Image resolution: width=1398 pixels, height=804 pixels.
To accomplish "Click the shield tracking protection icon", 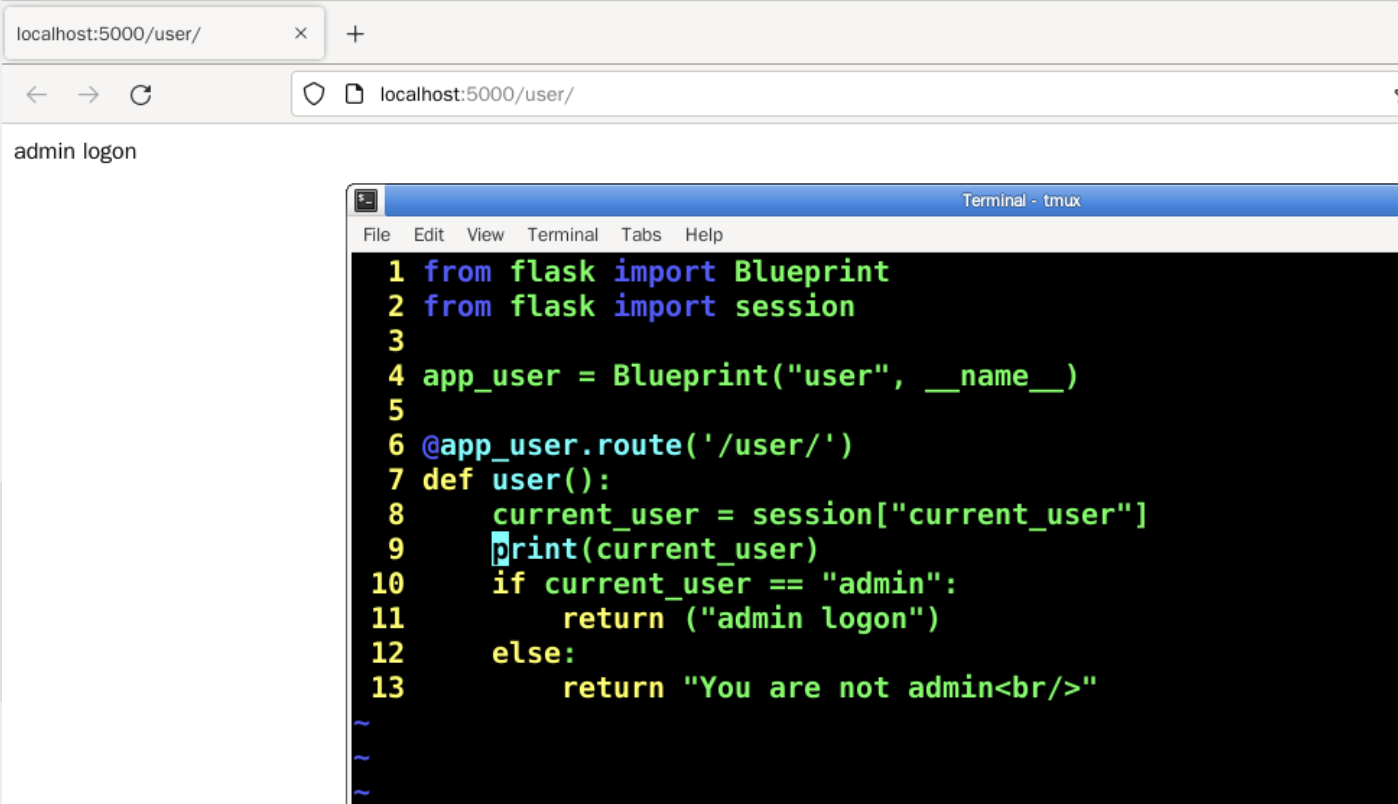I will pyautogui.click(x=314, y=94).
